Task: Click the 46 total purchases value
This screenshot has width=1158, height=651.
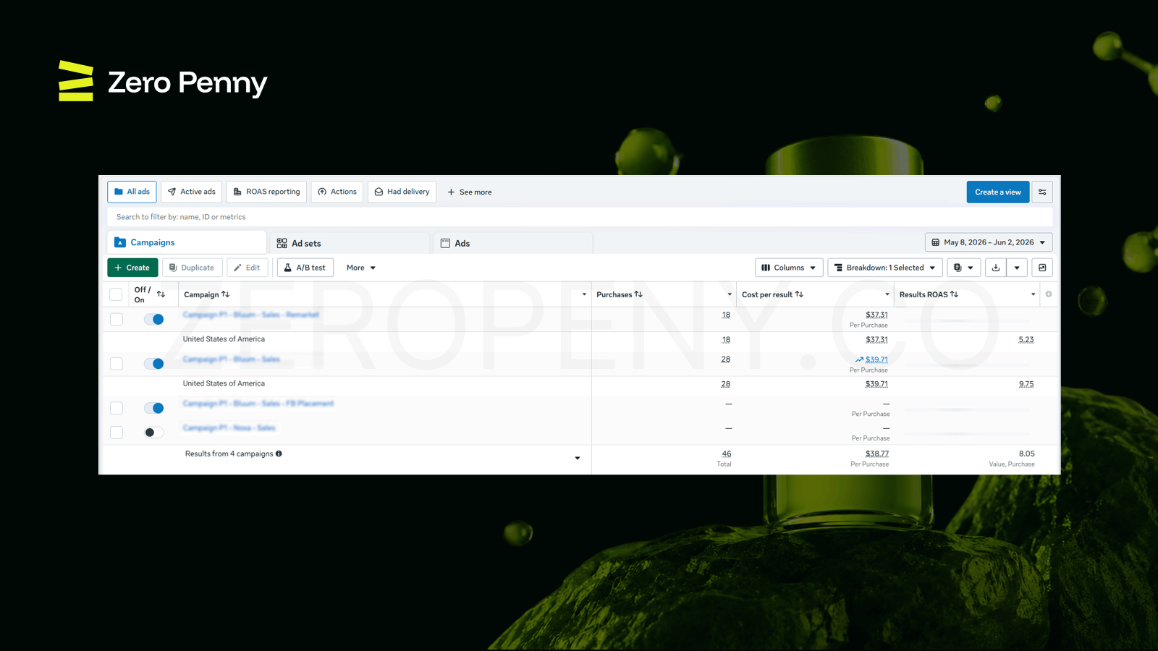Action: (726, 454)
